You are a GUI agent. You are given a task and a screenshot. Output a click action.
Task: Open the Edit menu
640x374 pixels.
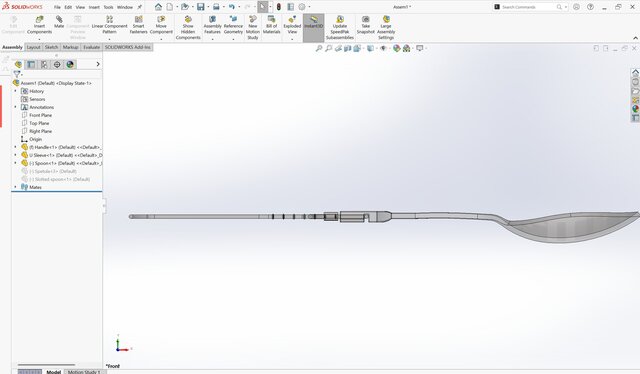coord(68,7)
